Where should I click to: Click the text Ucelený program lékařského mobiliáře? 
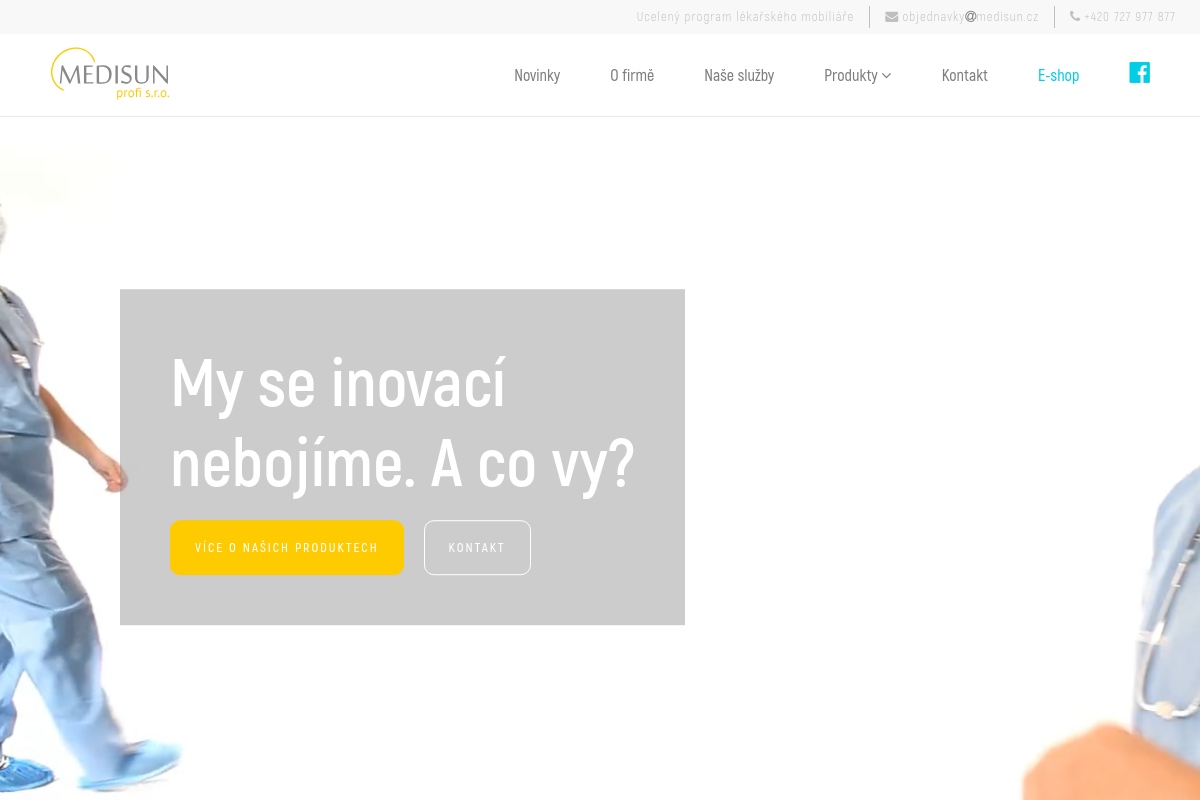[745, 17]
